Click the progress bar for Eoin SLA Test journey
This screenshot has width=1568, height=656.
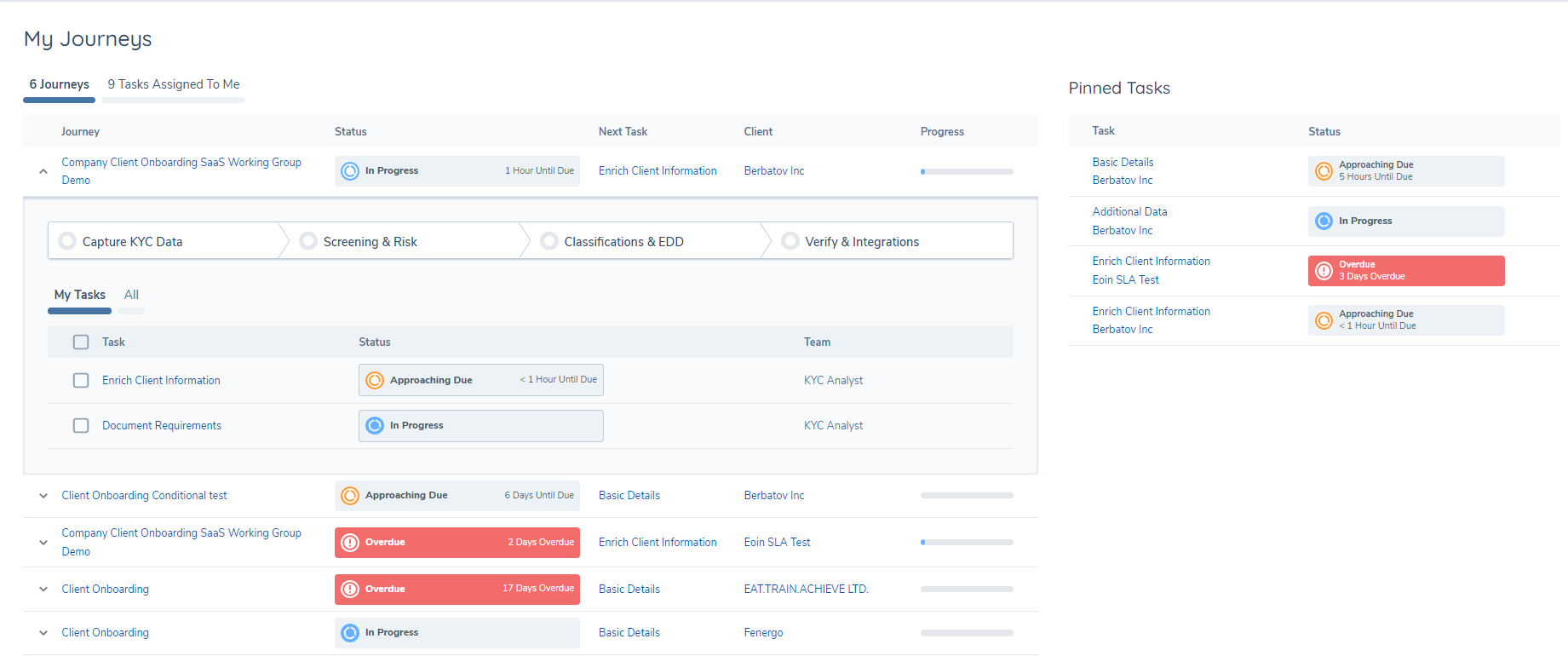(967, 542)
